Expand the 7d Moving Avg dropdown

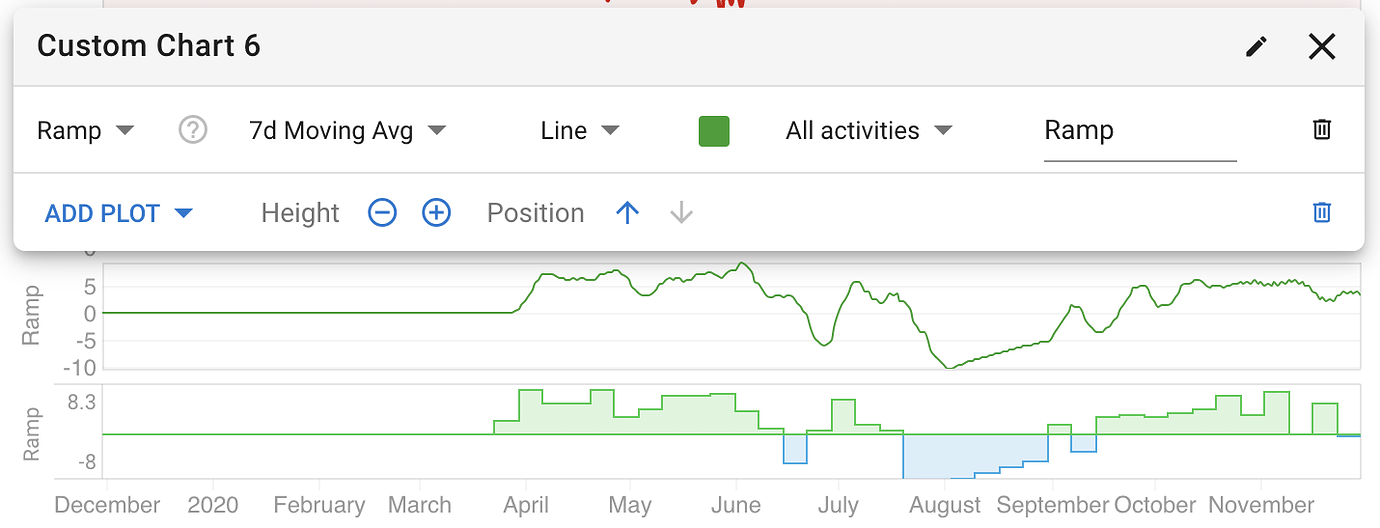point(346,131)
